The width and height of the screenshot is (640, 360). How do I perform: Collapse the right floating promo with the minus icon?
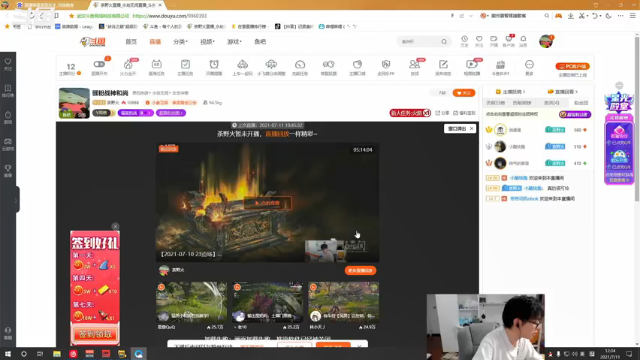tap(619, 85)
